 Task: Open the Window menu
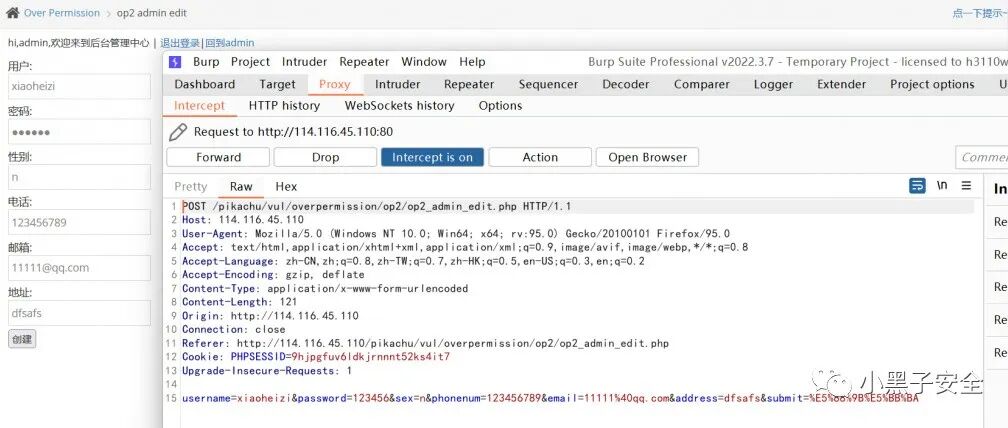(x=424, y=62)
